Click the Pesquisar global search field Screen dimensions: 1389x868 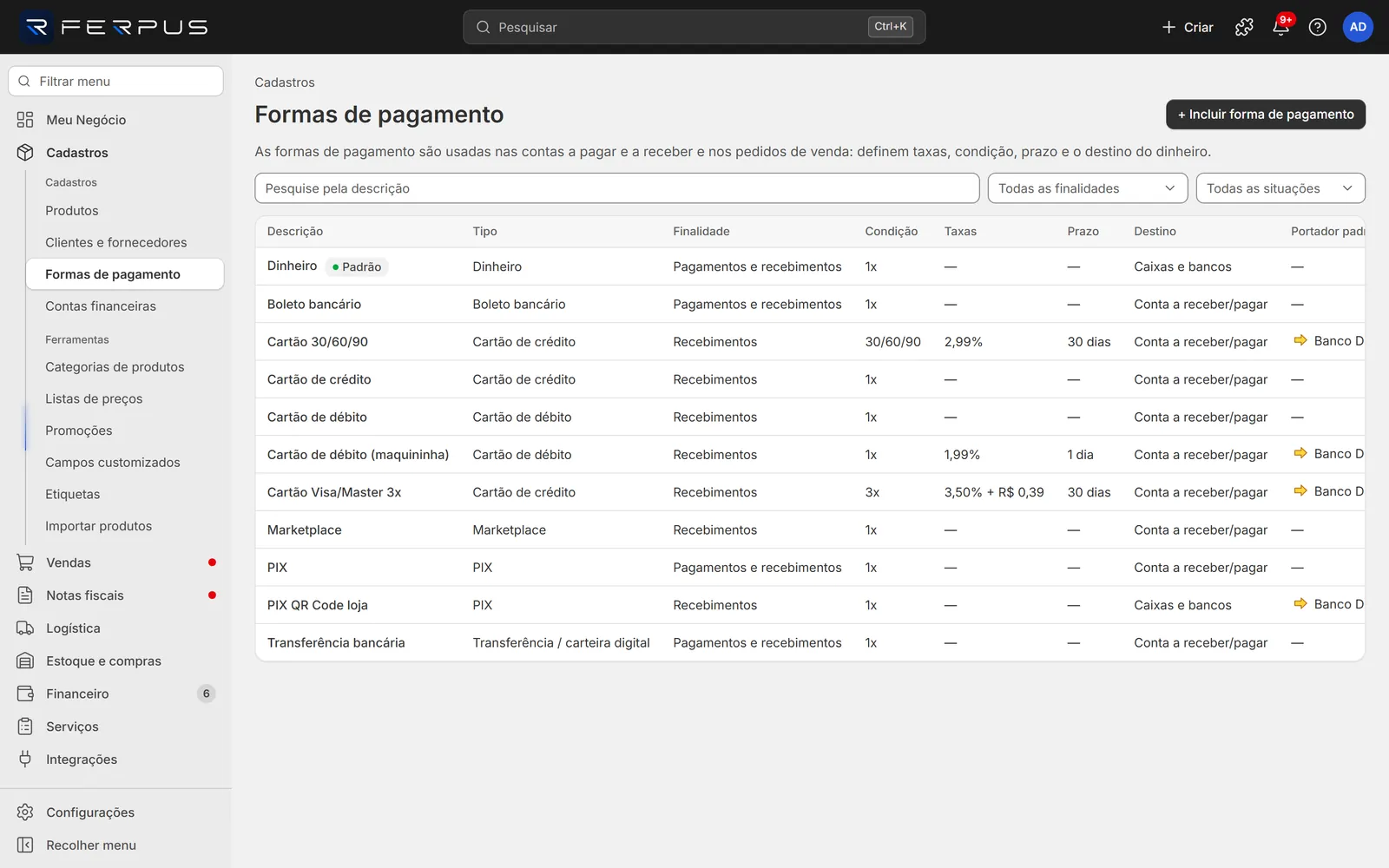694,27
